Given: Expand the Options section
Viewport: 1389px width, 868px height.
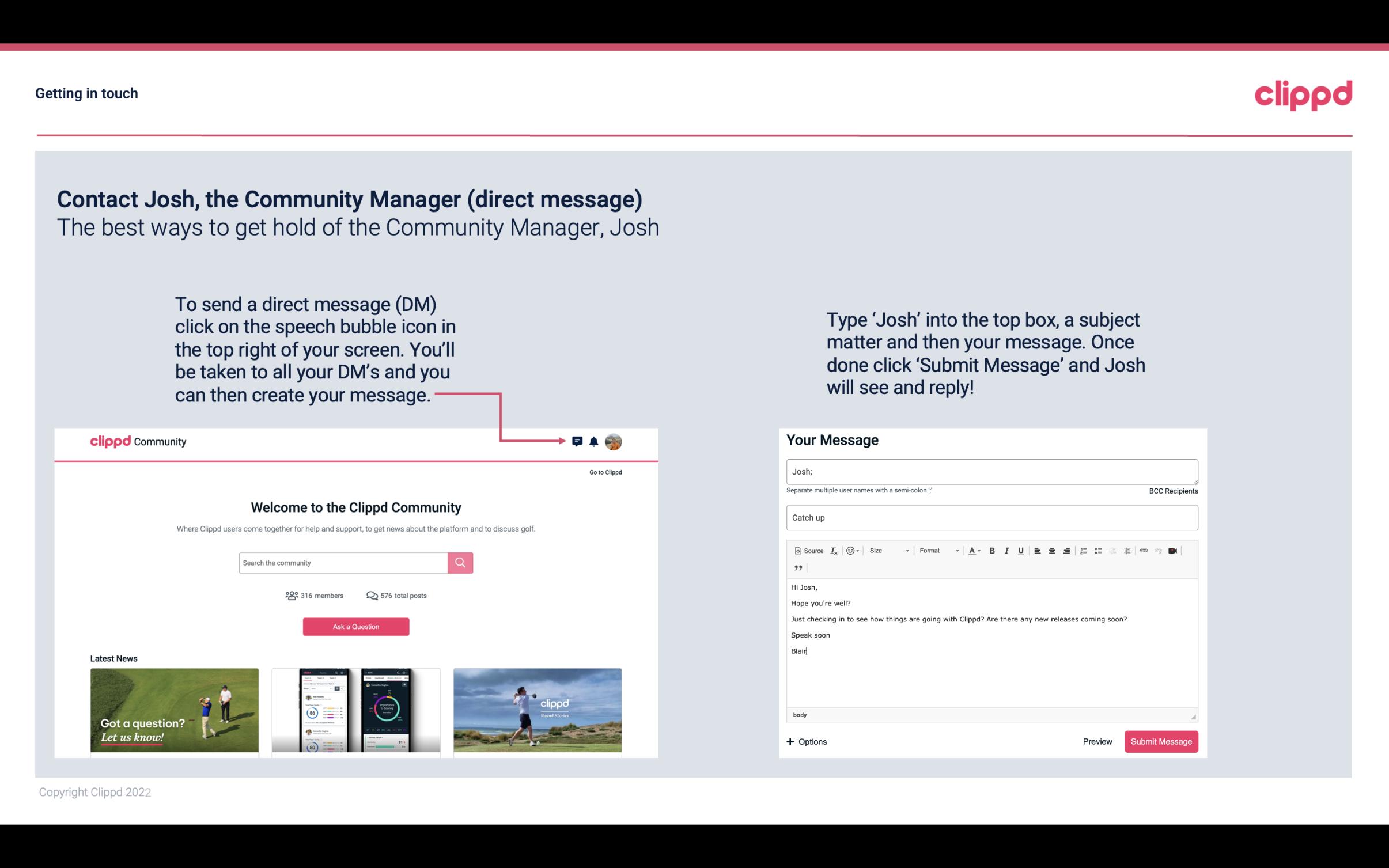Looking at the screenshot, I should tap(806, 741).
